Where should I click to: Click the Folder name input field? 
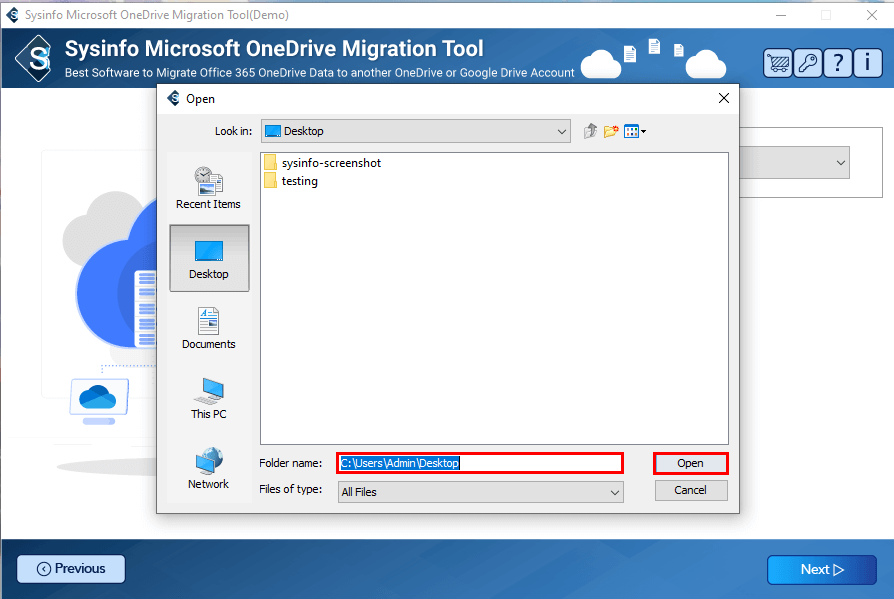[480, 463]
